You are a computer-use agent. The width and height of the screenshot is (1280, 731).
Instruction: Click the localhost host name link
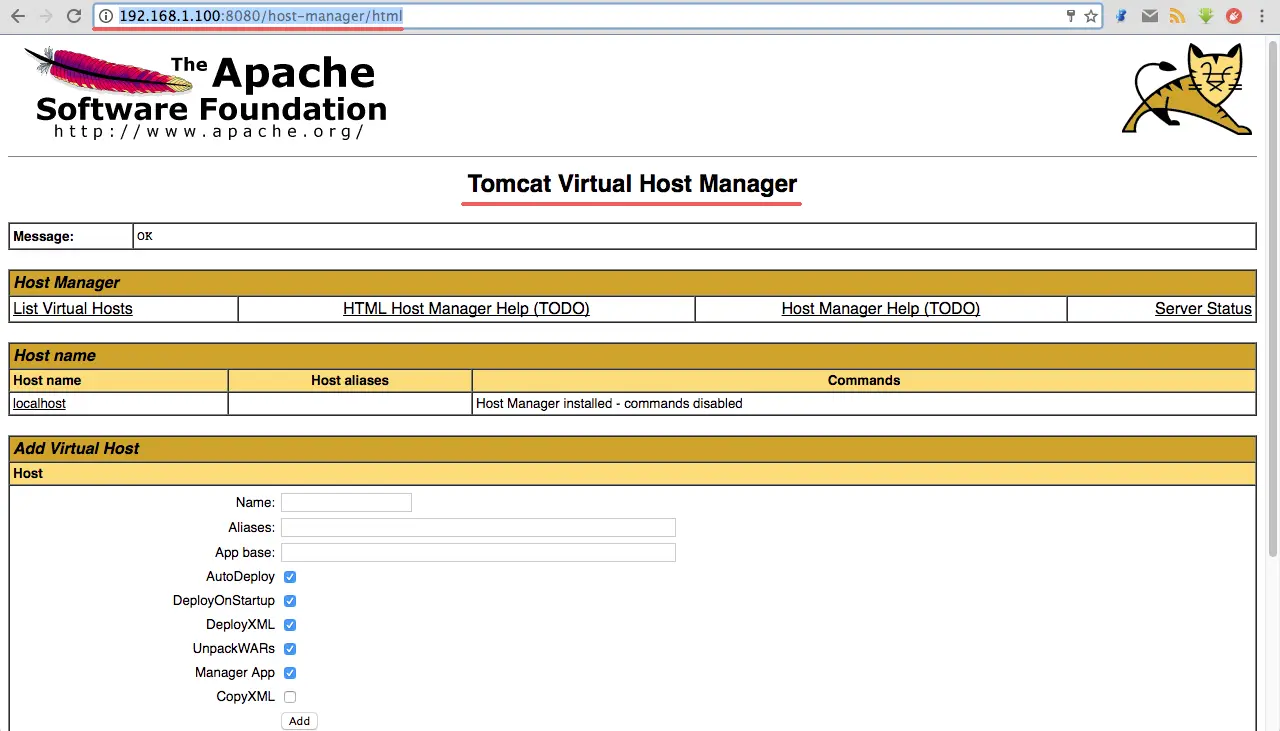[x=39, y=404]
